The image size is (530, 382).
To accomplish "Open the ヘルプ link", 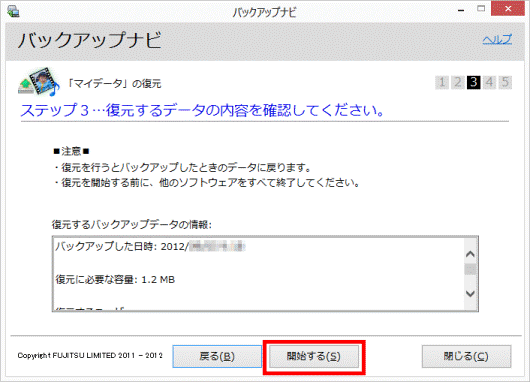I will [x=497, y=40].
